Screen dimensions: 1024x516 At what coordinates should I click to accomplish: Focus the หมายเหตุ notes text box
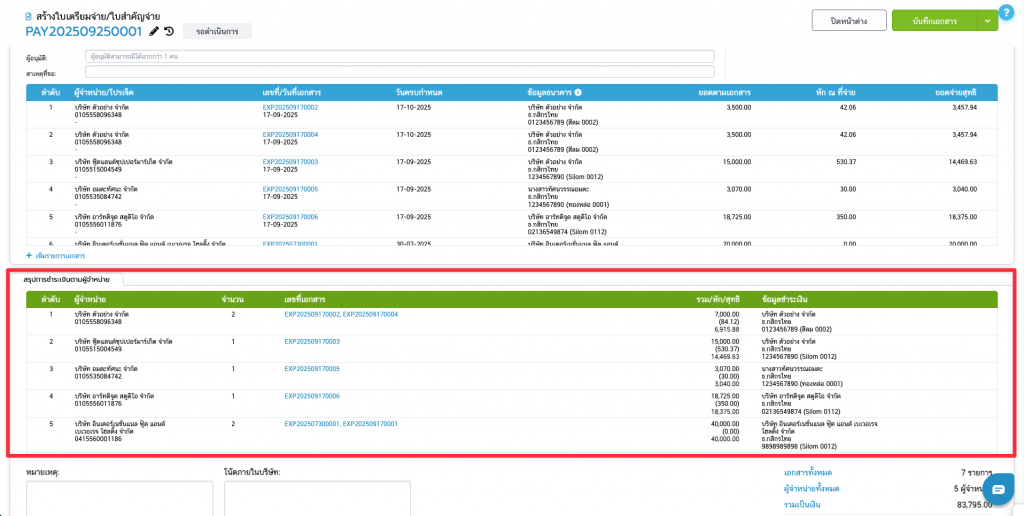tap(118, 497)
